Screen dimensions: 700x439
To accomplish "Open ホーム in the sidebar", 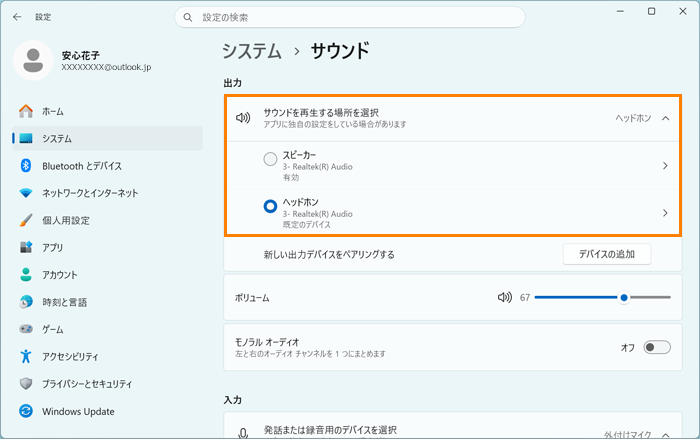I will [107, 111].
